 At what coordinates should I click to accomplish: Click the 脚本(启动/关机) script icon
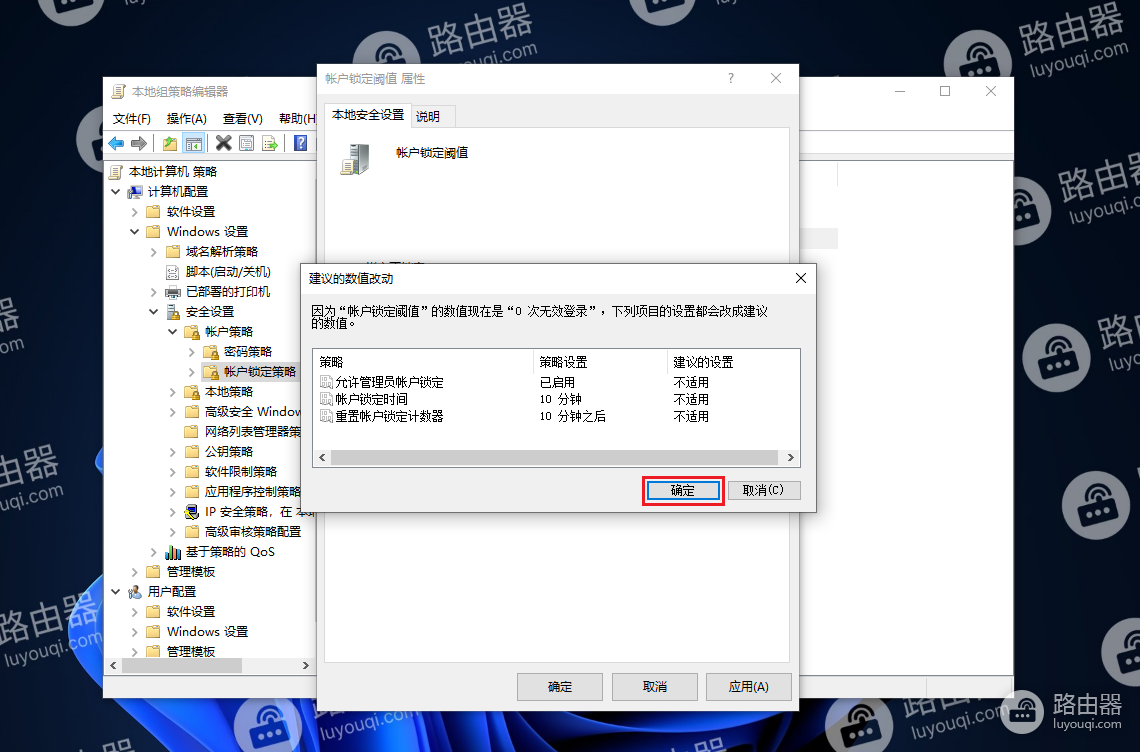pos(172,272)
